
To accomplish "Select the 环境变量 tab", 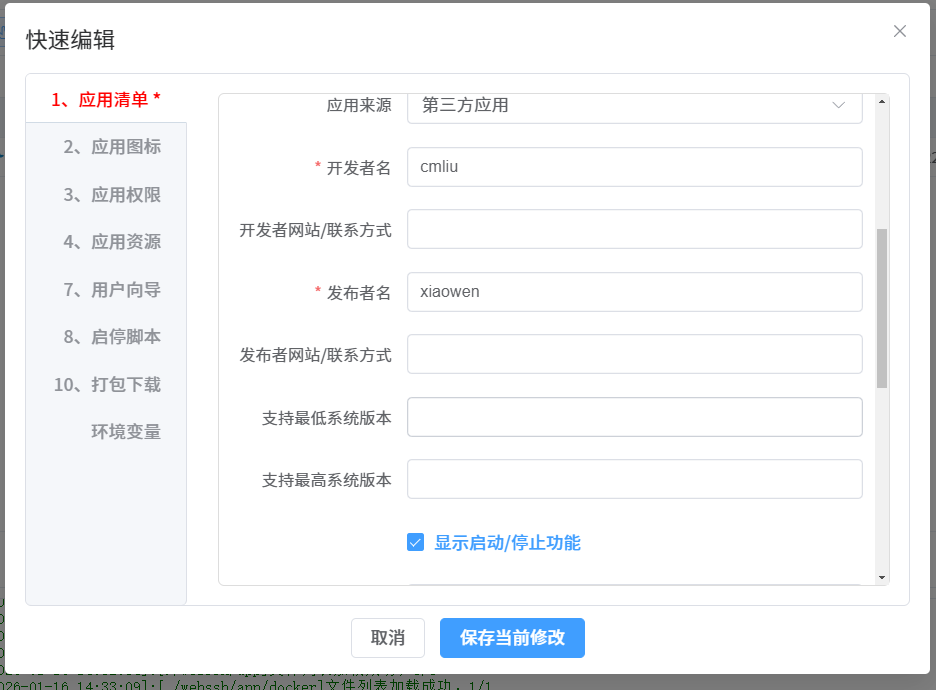I will (x=126, y=432).
